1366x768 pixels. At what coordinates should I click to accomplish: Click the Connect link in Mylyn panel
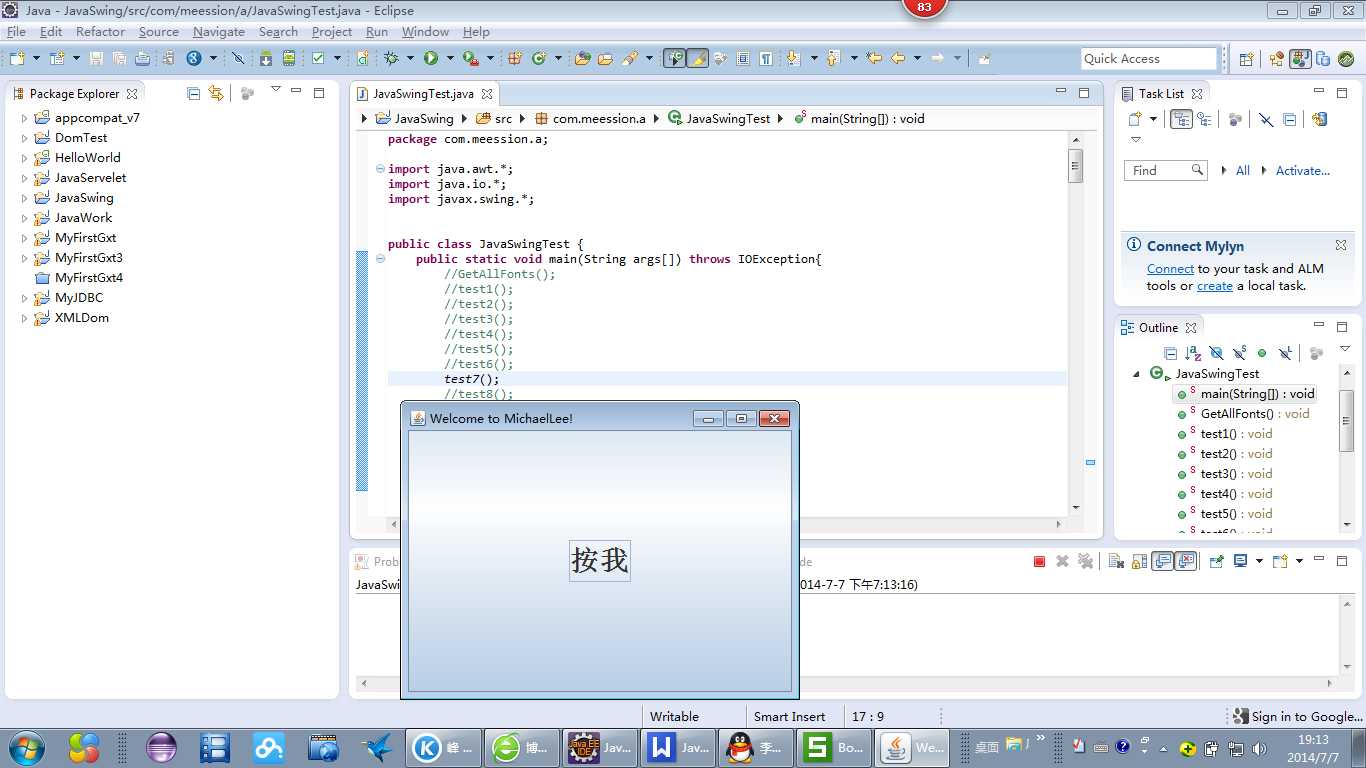[1170, 269]
